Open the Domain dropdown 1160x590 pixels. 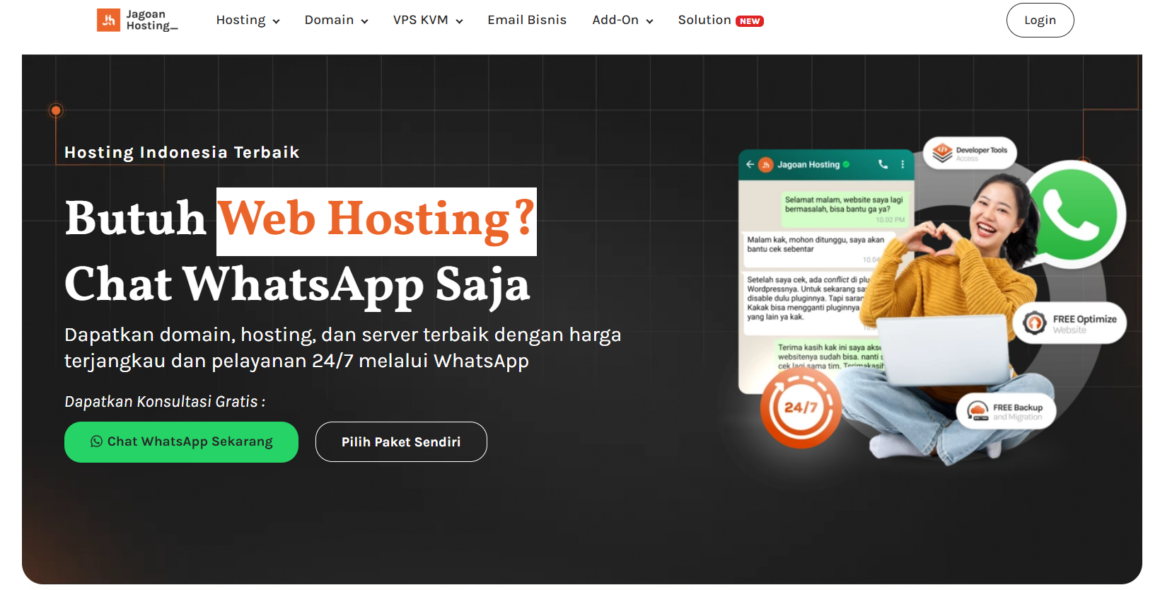pos(335,19)
